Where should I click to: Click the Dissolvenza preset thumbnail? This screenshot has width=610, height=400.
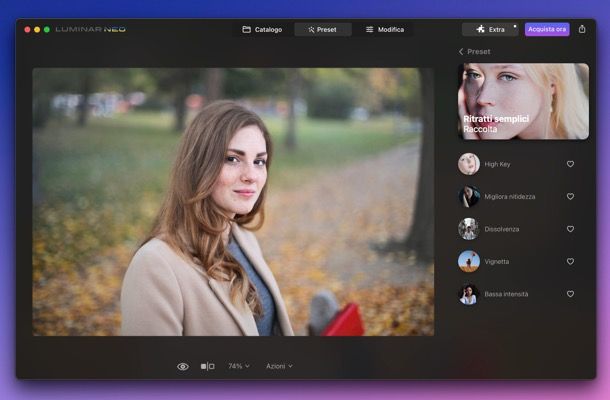coord(469,229)
